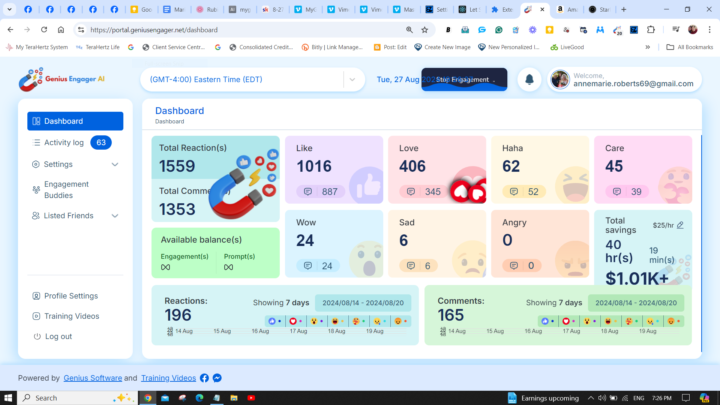Click the 887 comment count under Like
This screenshot has width=720, height=405.
[x=319, y=191]
